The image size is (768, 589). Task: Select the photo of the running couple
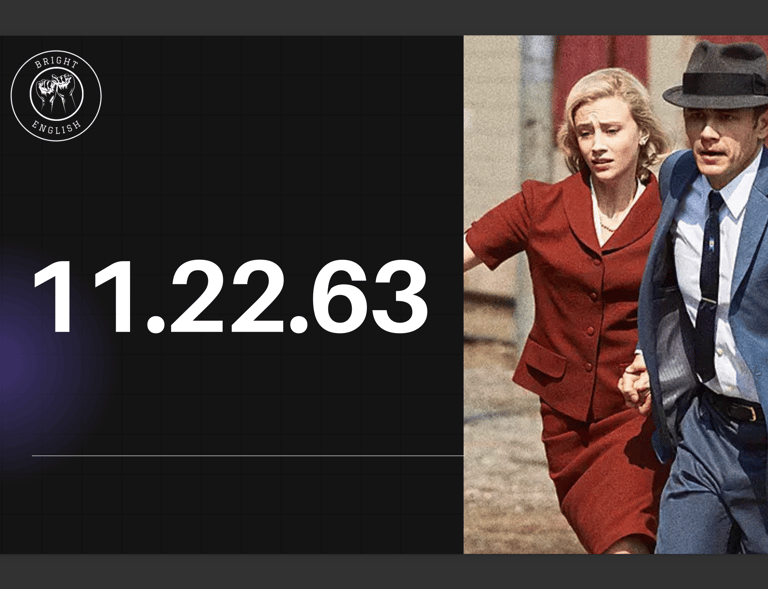coord(616,294)
